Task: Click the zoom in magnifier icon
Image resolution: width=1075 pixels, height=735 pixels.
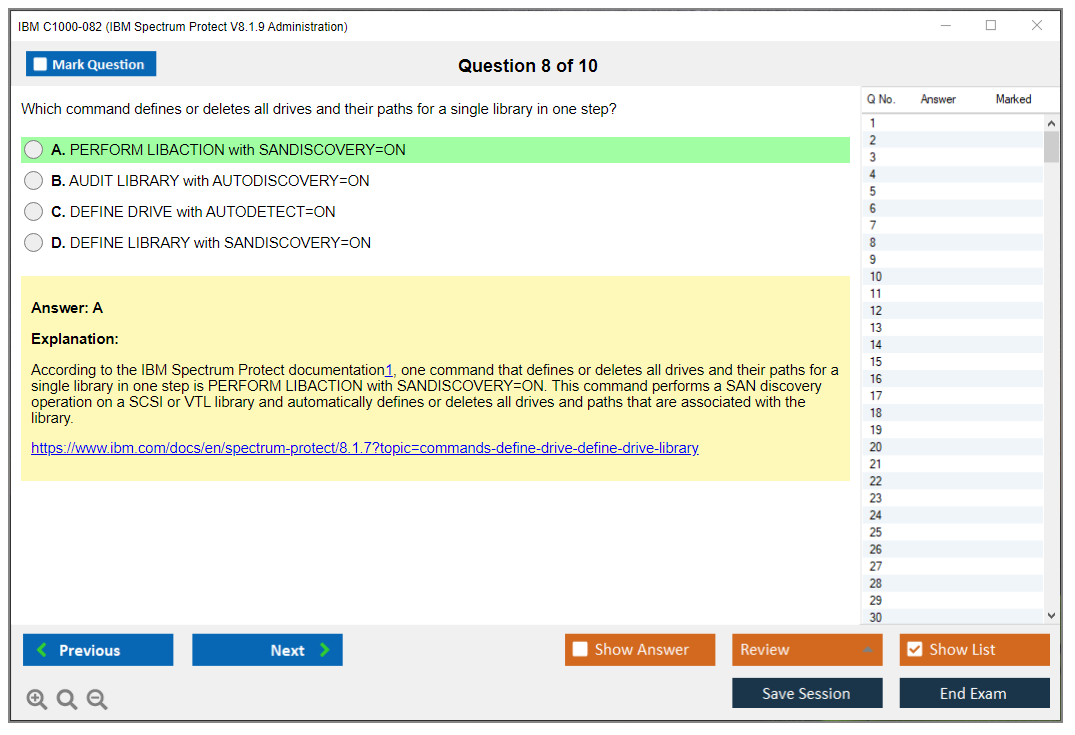Action: point(37,700)
